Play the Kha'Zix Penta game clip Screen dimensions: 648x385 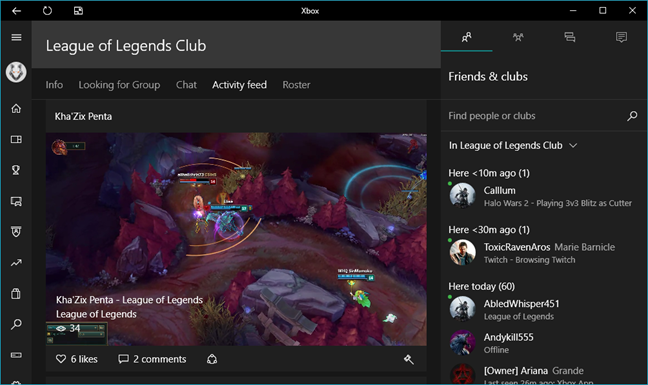pyautogui.click(x=236, y=239)
